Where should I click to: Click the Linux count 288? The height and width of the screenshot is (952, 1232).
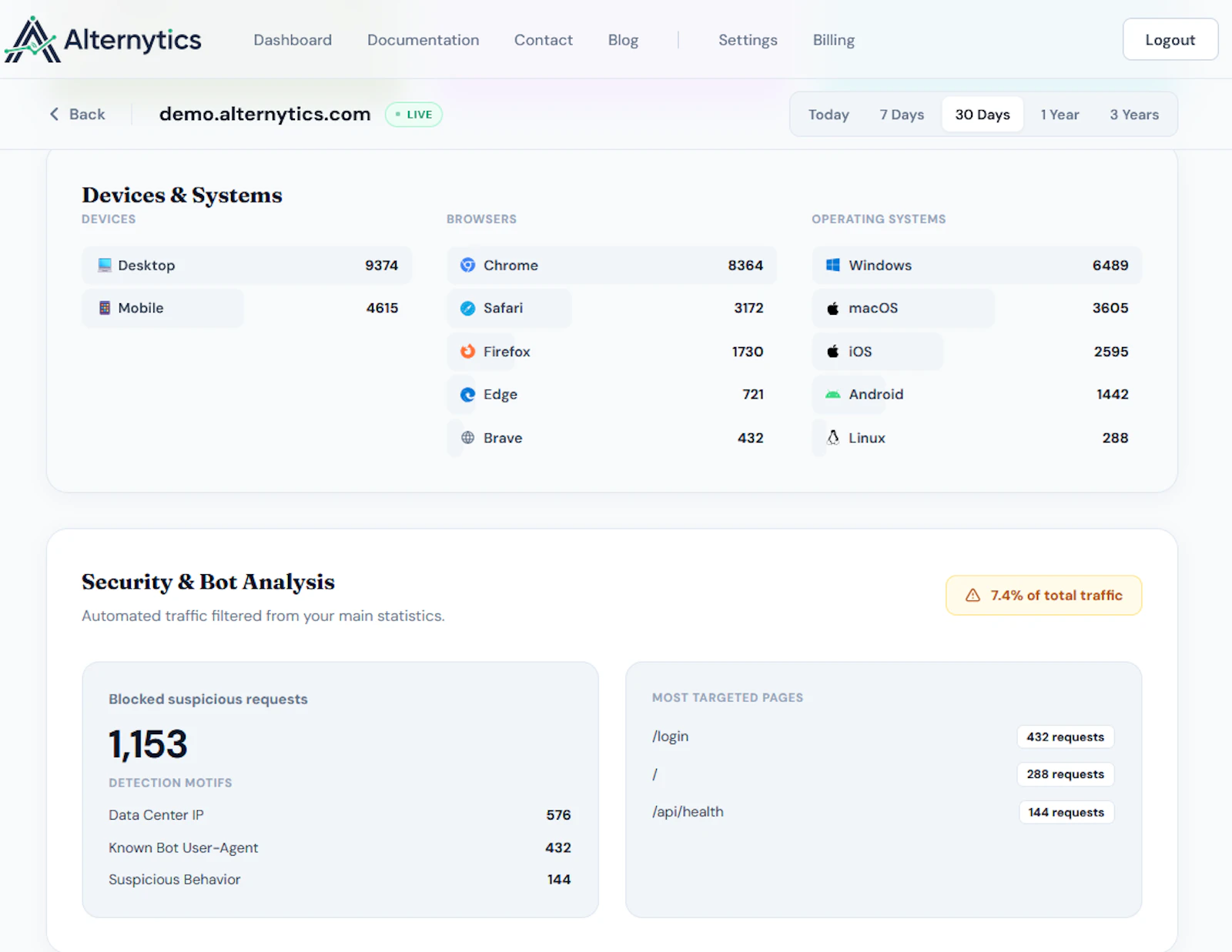[1115, 438]
